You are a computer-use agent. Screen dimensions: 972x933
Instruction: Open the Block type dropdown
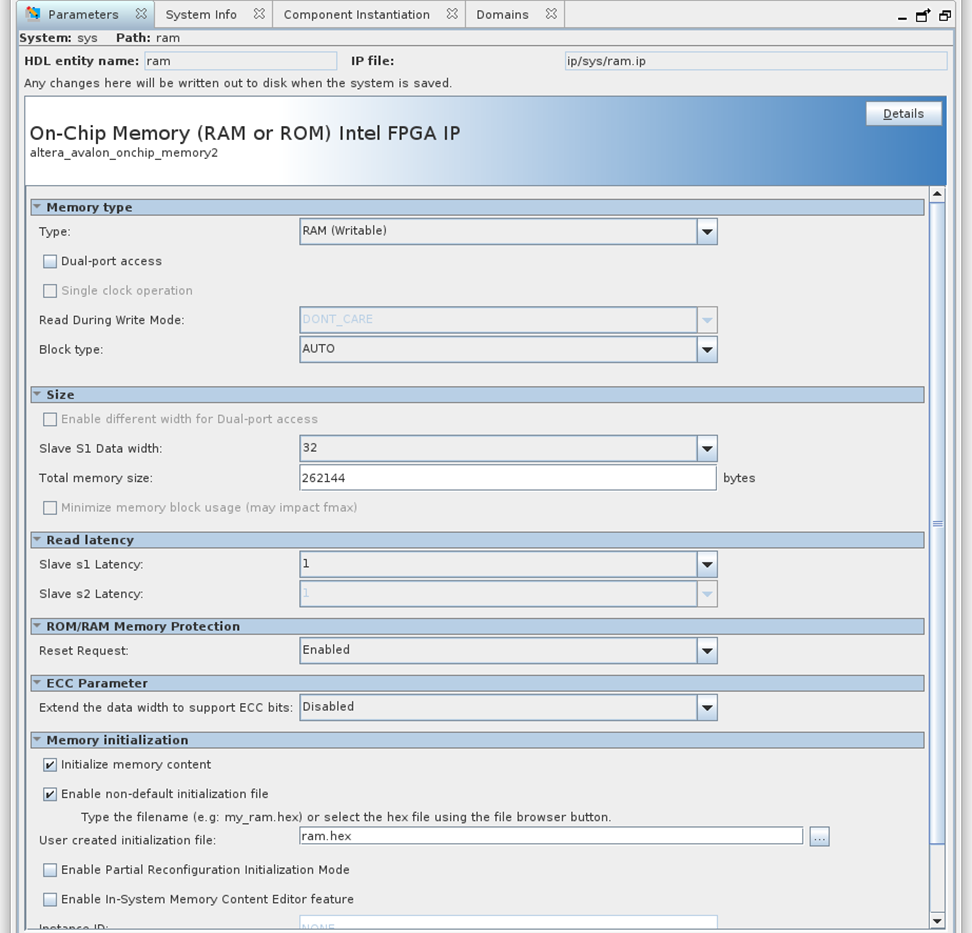[x=707, y=350]
